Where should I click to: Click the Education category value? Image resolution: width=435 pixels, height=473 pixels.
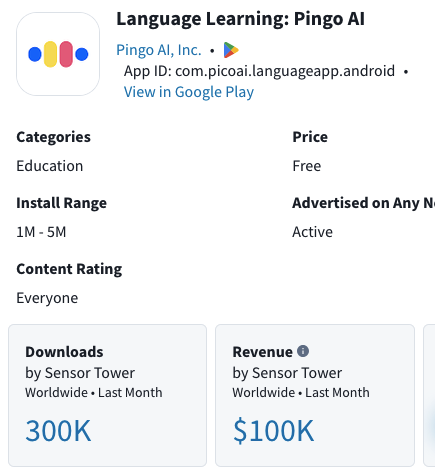click(50, 166)
